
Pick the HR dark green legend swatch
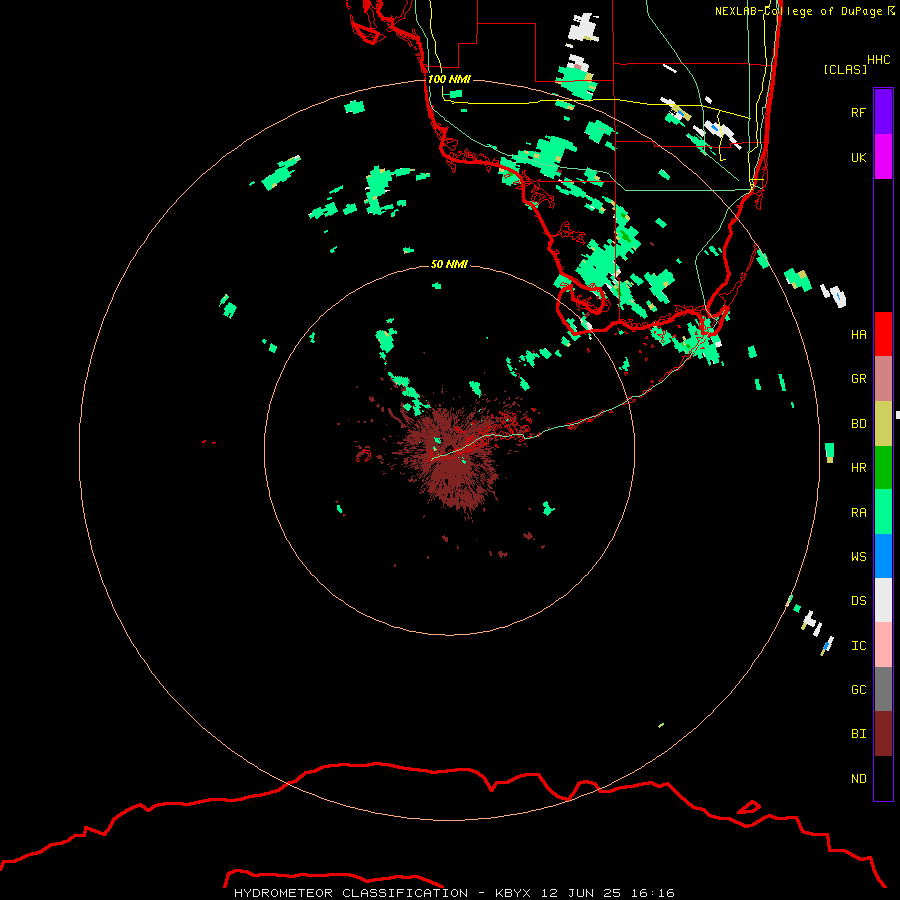883,467
